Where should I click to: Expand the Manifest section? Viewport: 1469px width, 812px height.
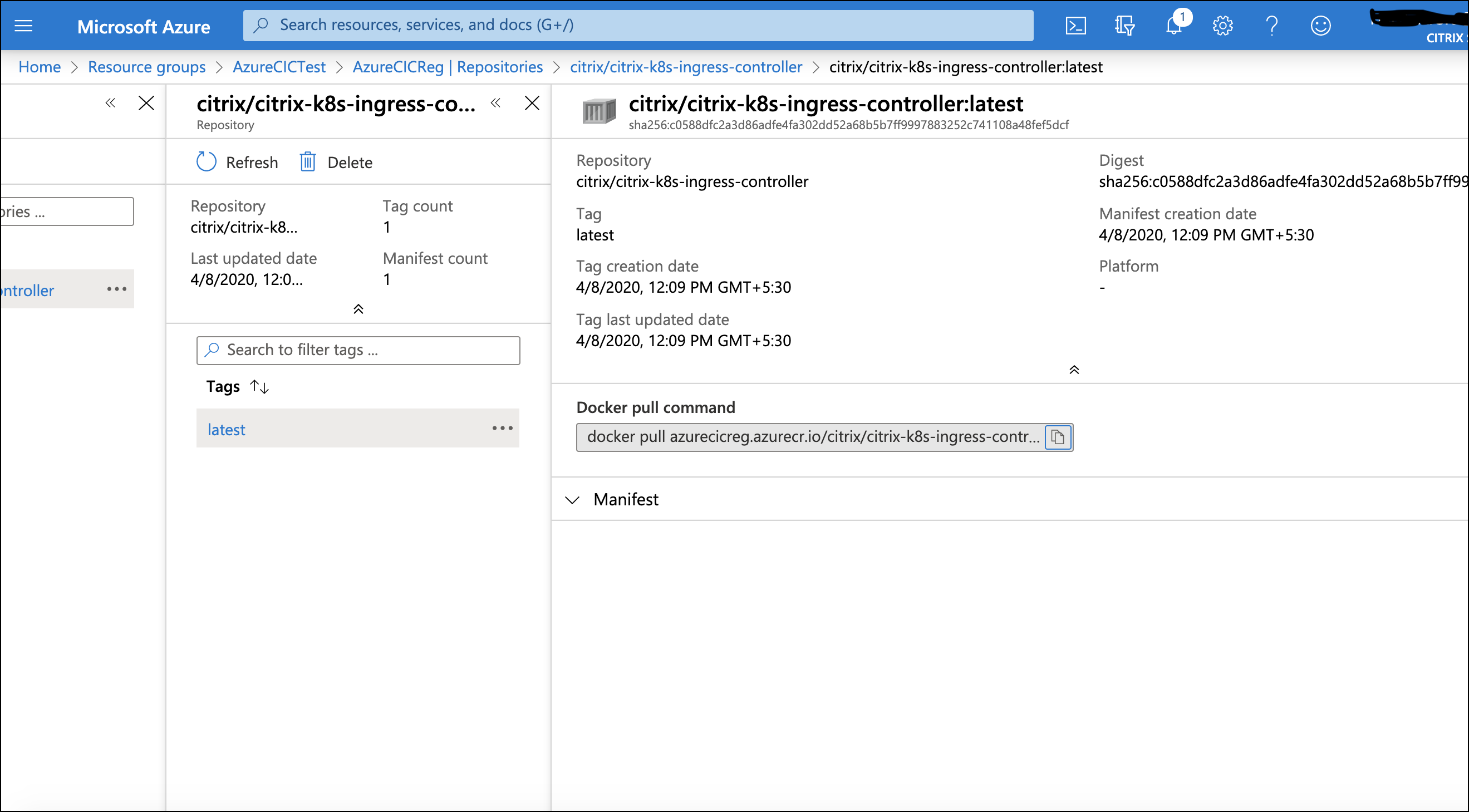coord(572,500)
